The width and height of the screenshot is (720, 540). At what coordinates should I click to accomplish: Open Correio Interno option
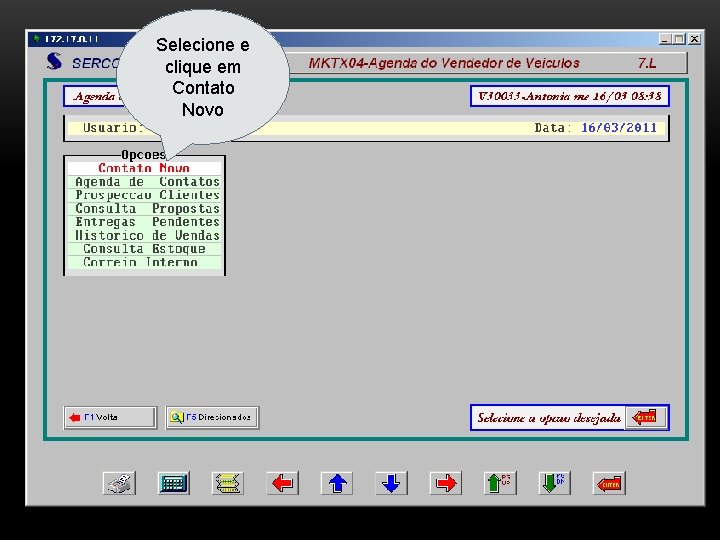click(x=144, y=262)
